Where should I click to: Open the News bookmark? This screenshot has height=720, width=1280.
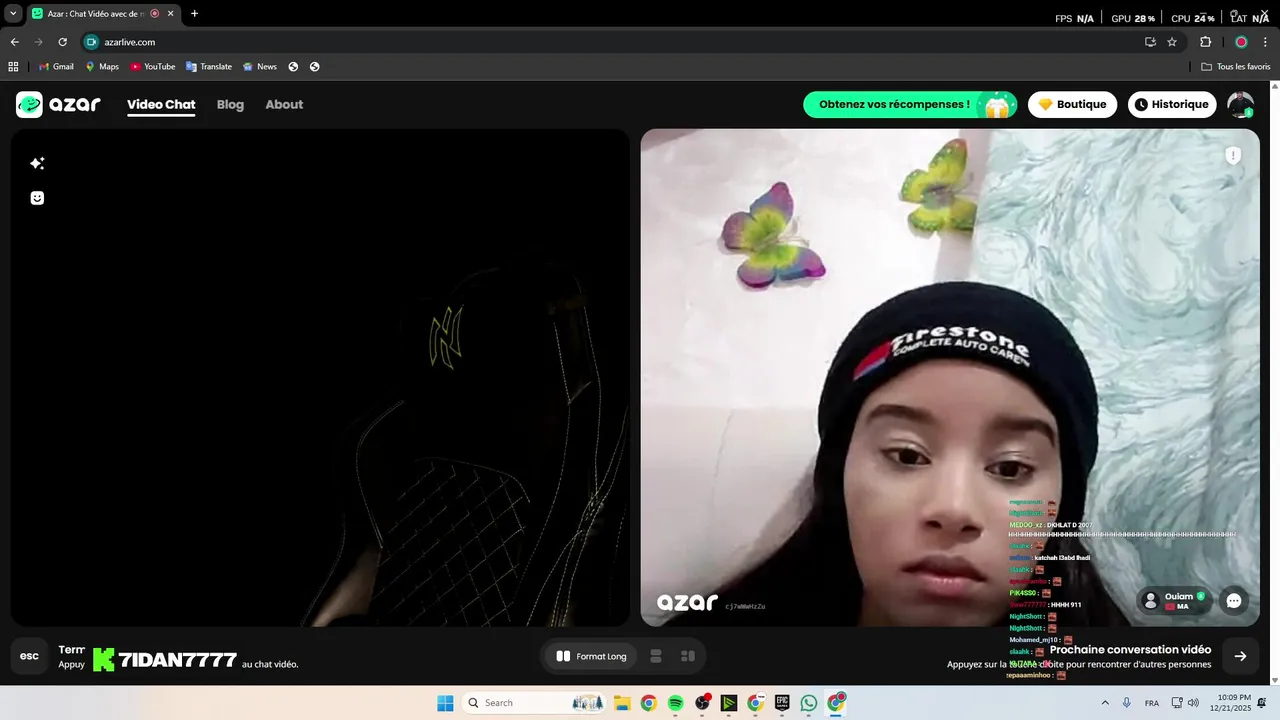(260, 67)
